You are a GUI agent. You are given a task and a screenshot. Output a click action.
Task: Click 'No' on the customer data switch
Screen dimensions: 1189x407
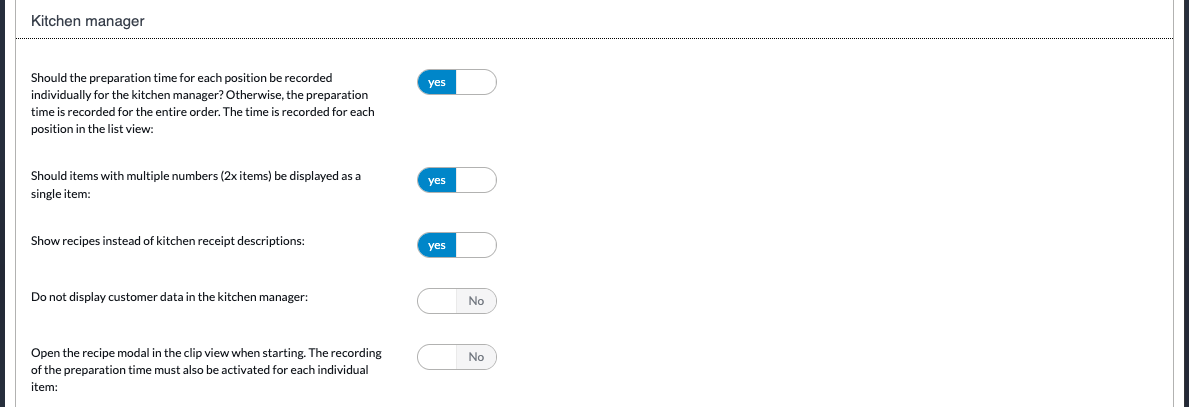click(476, 301)
